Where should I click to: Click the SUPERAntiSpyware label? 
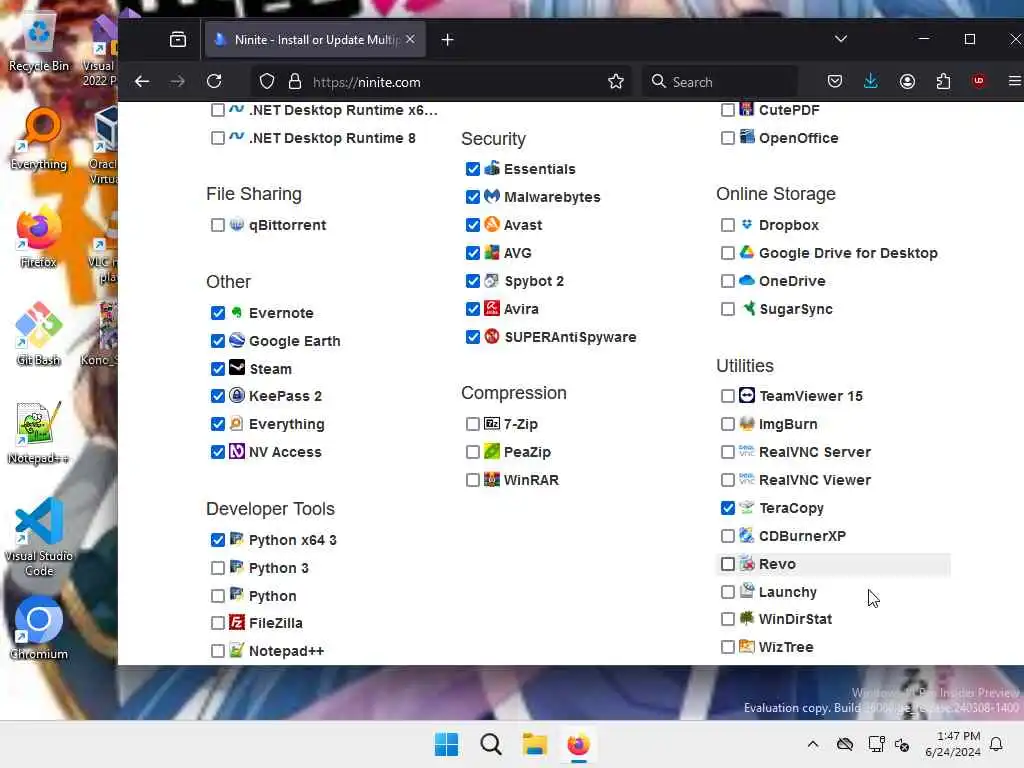570,338
